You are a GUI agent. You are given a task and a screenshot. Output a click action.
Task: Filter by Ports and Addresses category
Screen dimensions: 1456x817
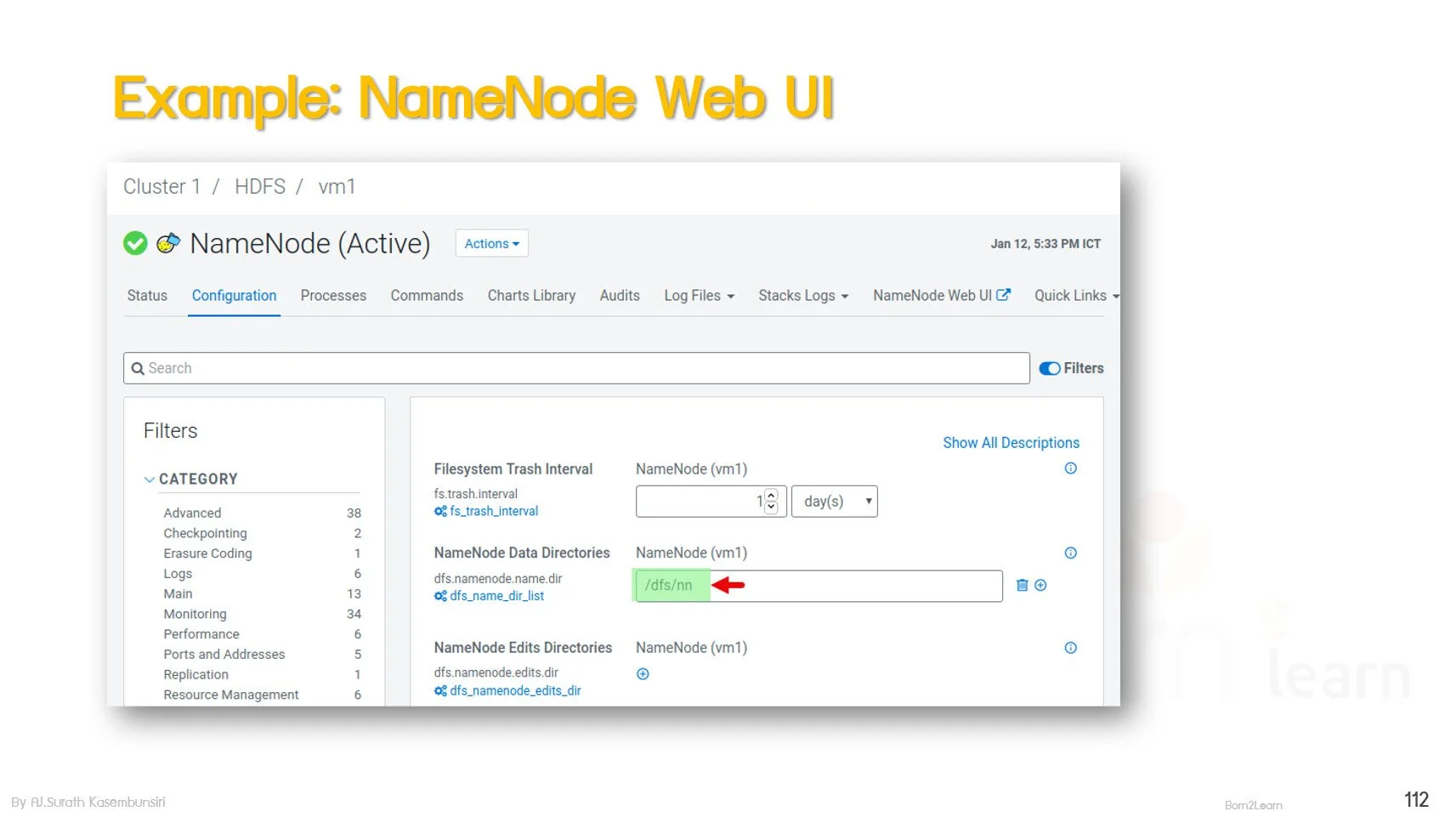(x=224, y=655)
